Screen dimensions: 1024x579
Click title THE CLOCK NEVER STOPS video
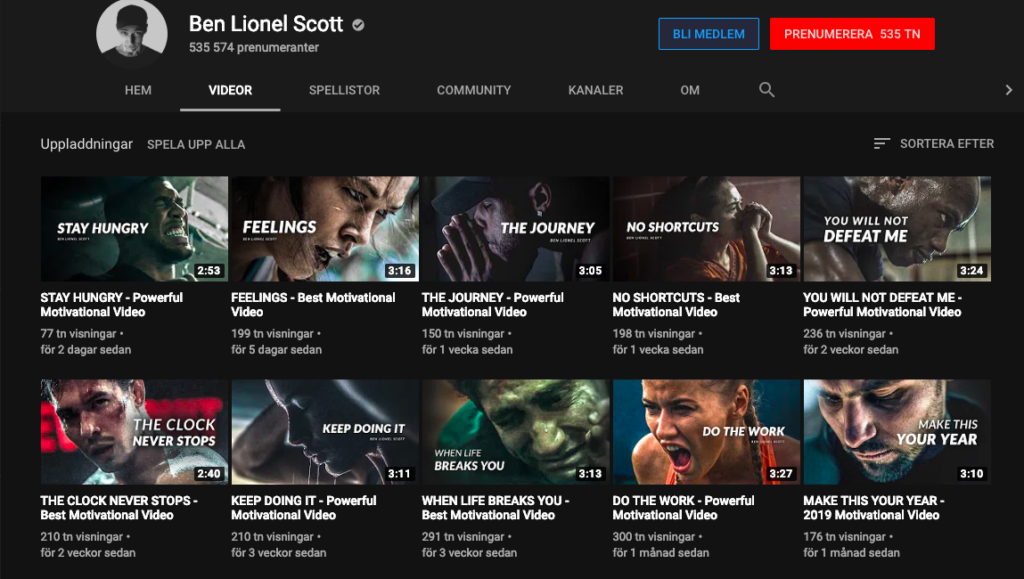click(x=119, y=508)
